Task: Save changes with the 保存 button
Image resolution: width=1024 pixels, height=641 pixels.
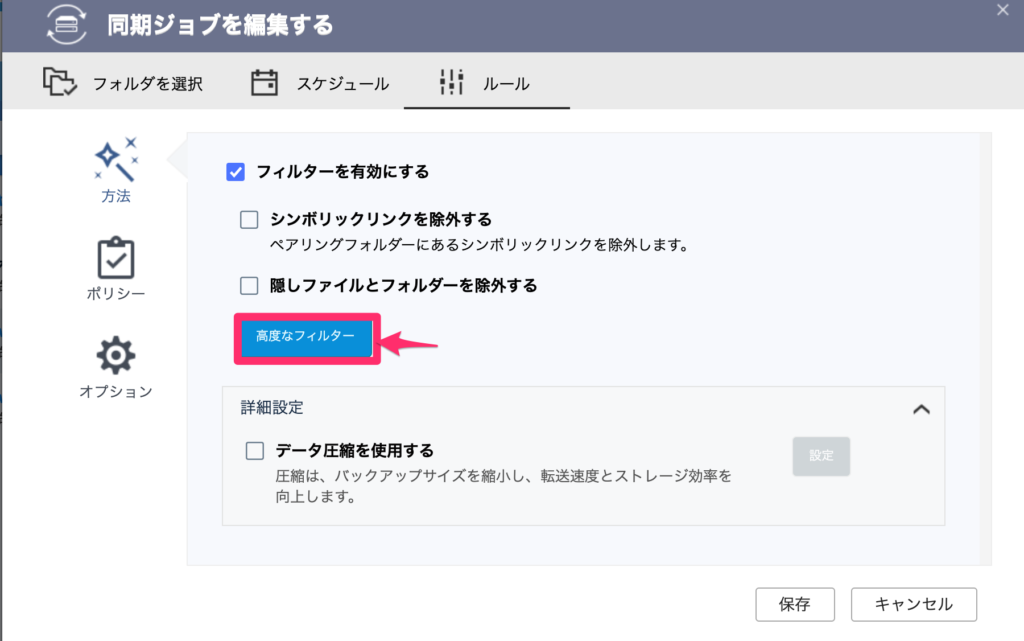Action: point(795,604)
